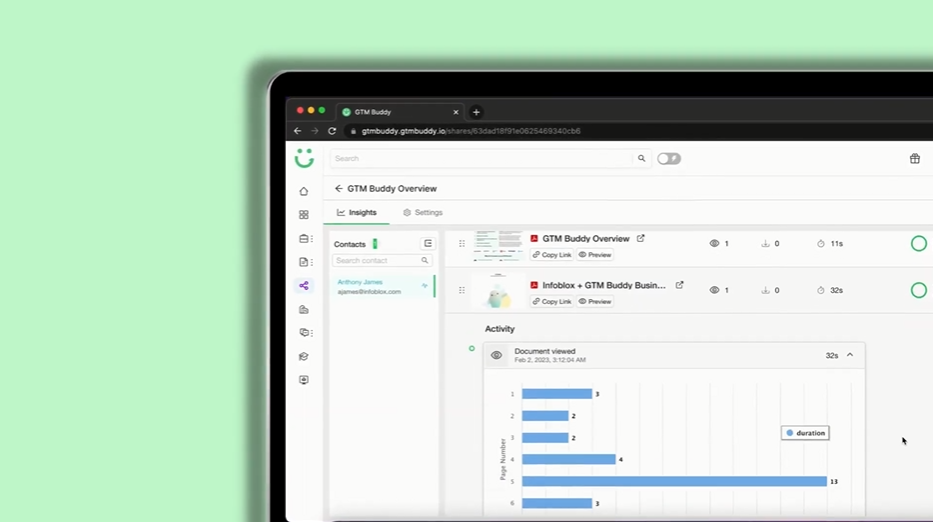Select the GTM Buddy browser tab
933x522 pixels.
pos(399,112)
